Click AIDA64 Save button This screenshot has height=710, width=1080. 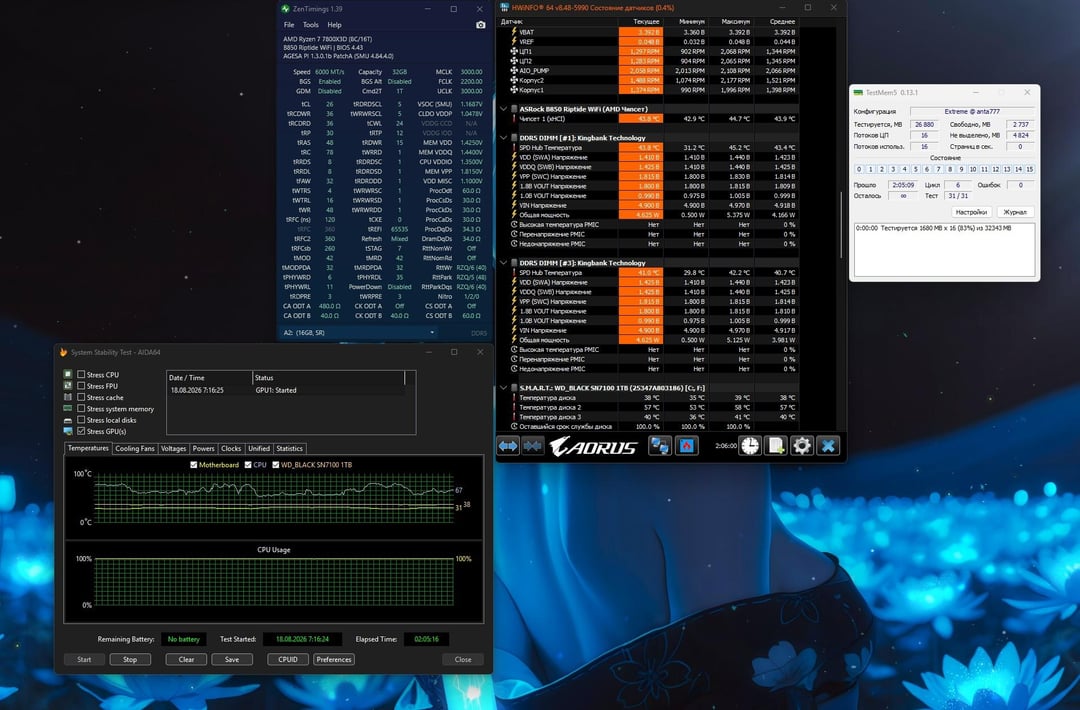232,659
